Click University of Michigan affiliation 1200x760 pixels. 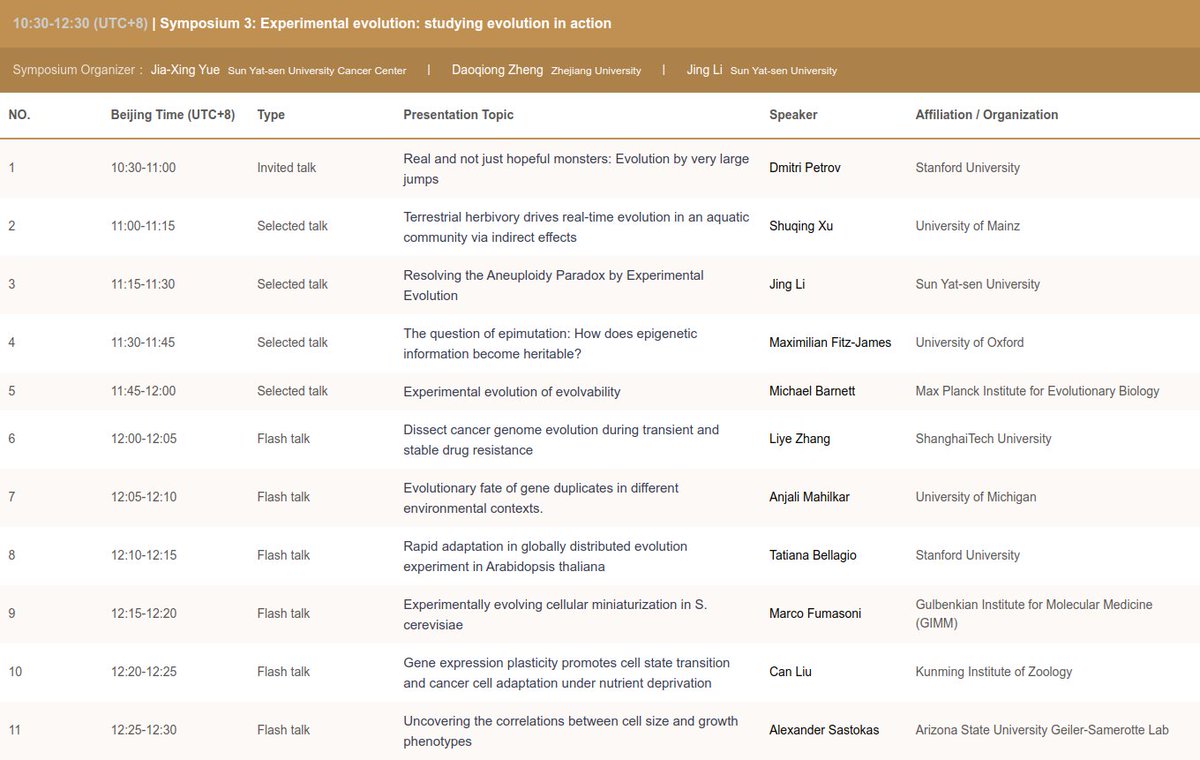(x=976, y=497)
